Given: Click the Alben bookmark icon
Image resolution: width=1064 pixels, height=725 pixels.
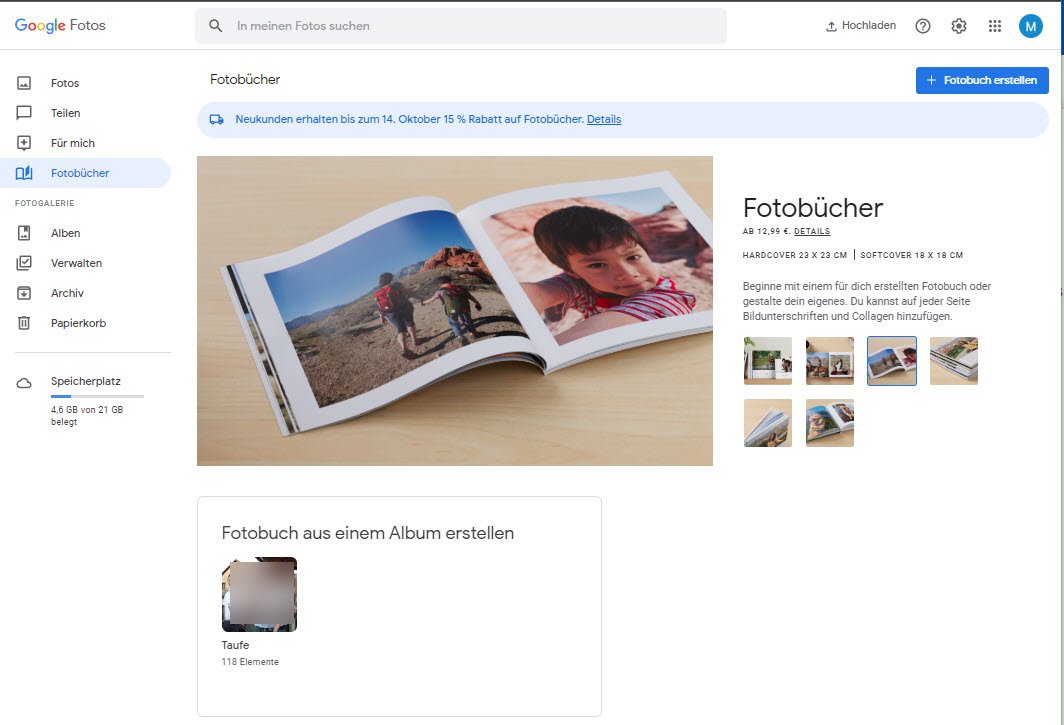Looking at the screenshot, I should tap(24, 233).
